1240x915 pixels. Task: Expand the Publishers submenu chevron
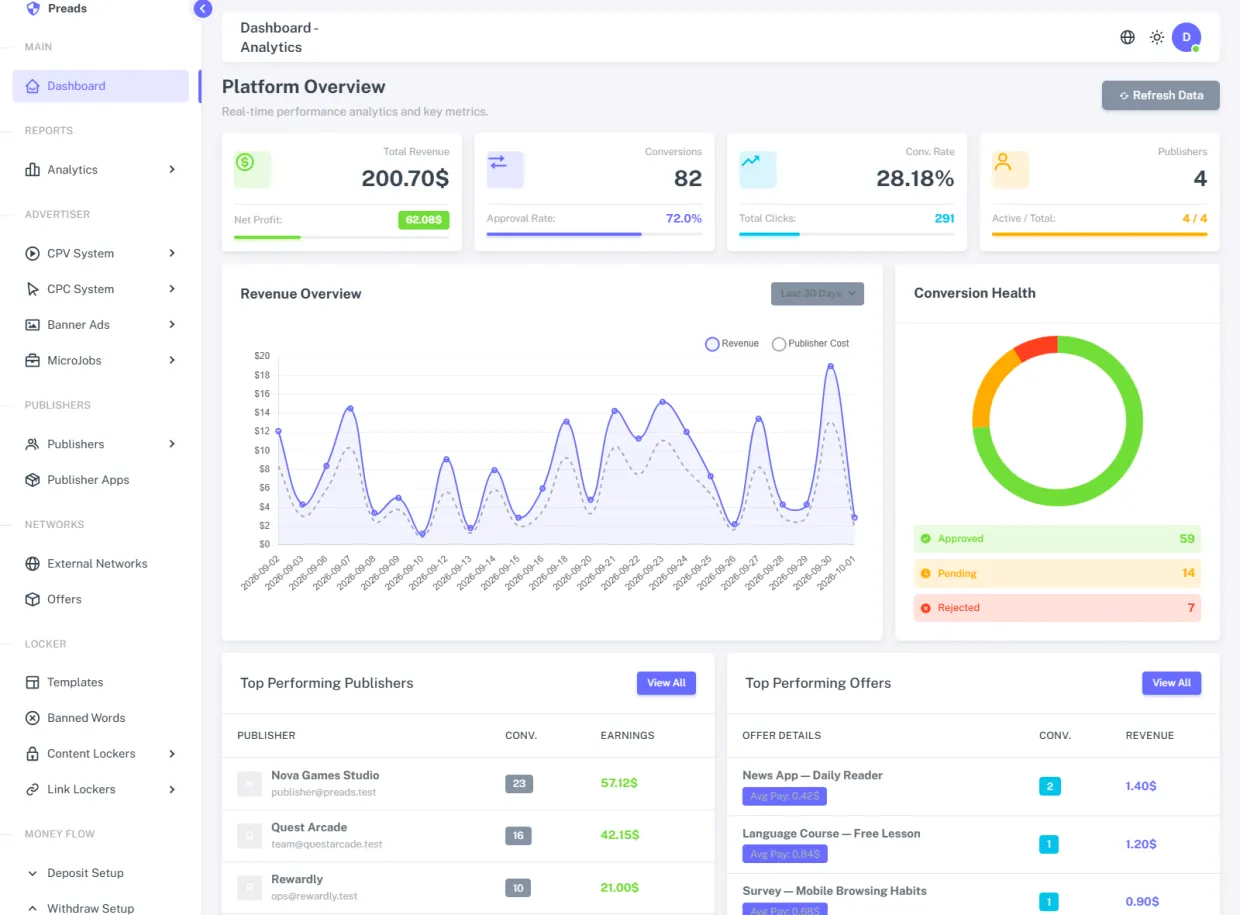tap(172, 444)
